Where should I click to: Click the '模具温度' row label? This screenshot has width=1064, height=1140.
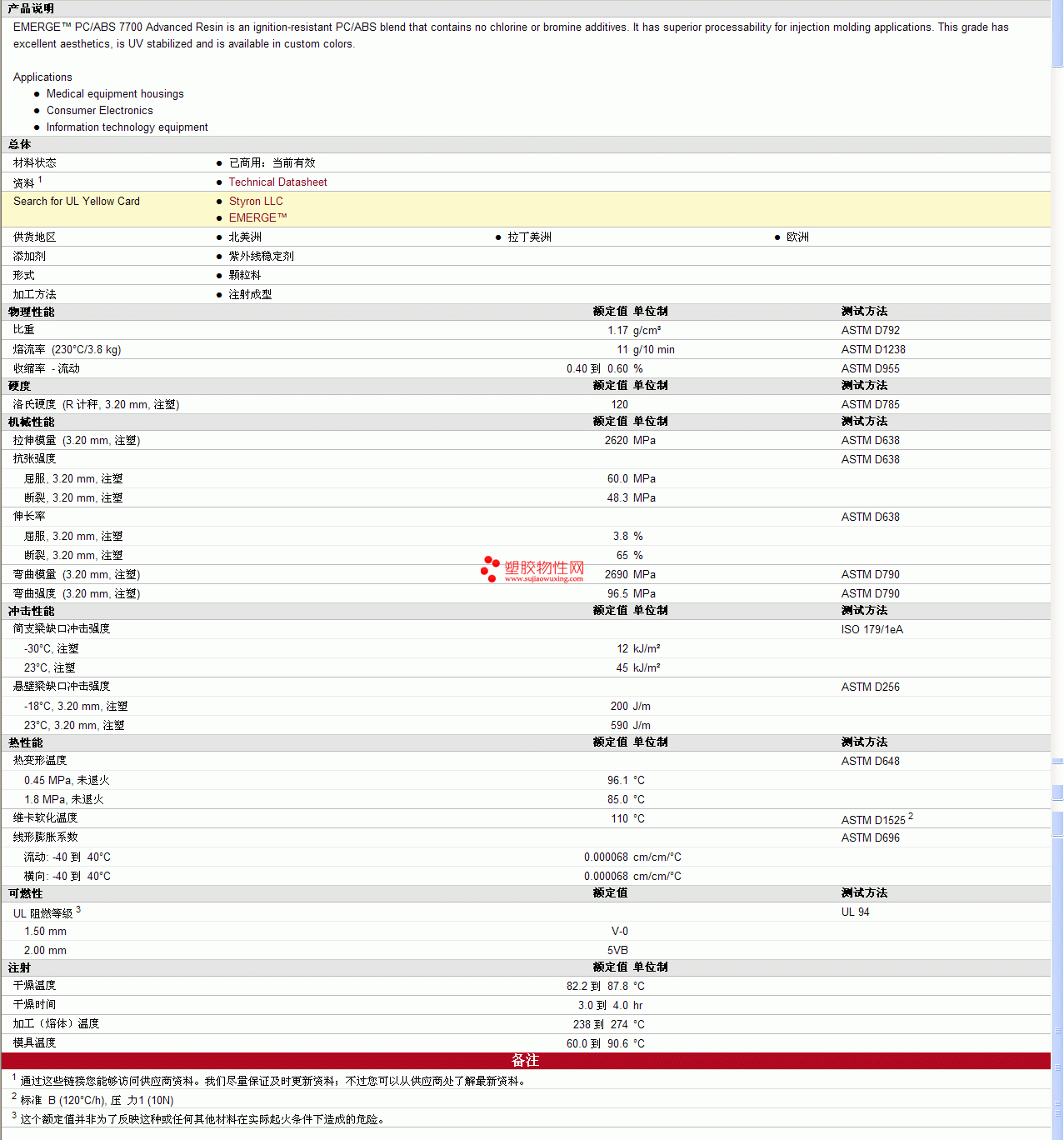(34, 1043)
